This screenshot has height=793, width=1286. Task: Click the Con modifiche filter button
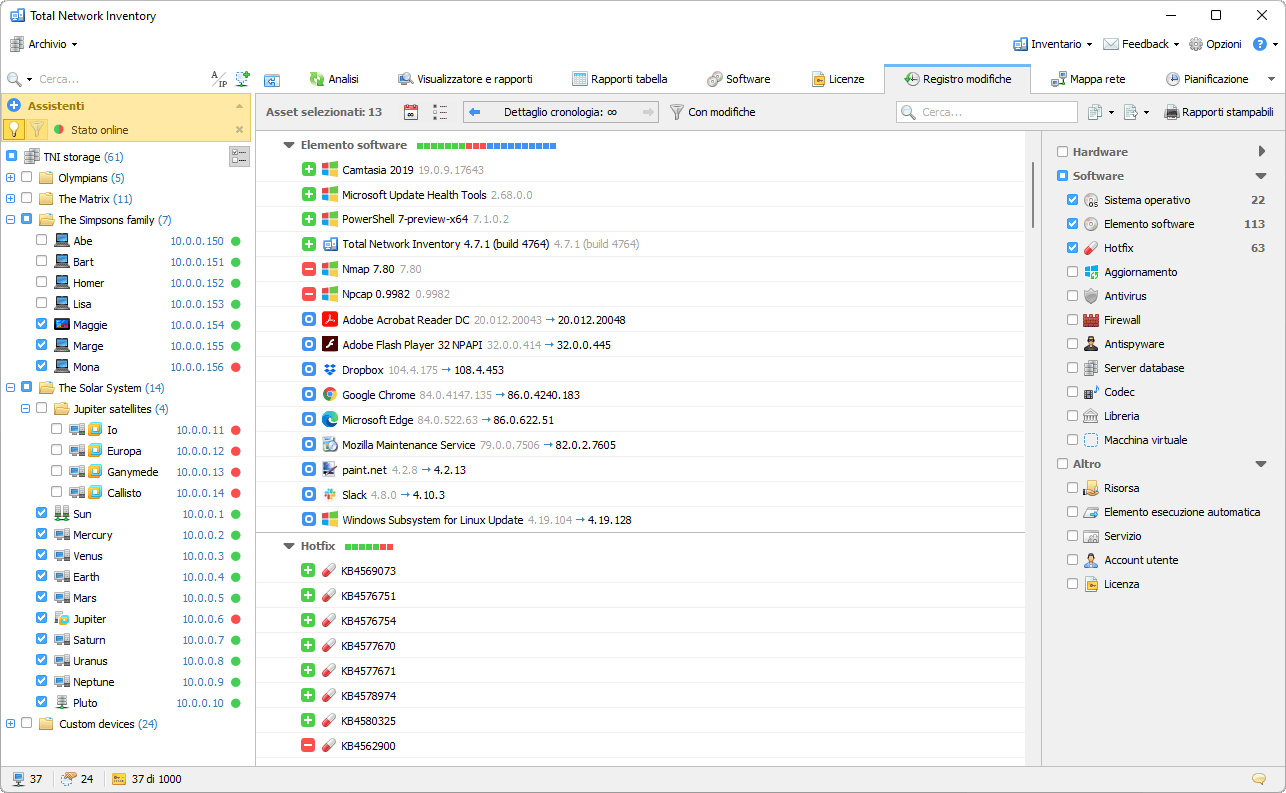click(x=712, y=112)
